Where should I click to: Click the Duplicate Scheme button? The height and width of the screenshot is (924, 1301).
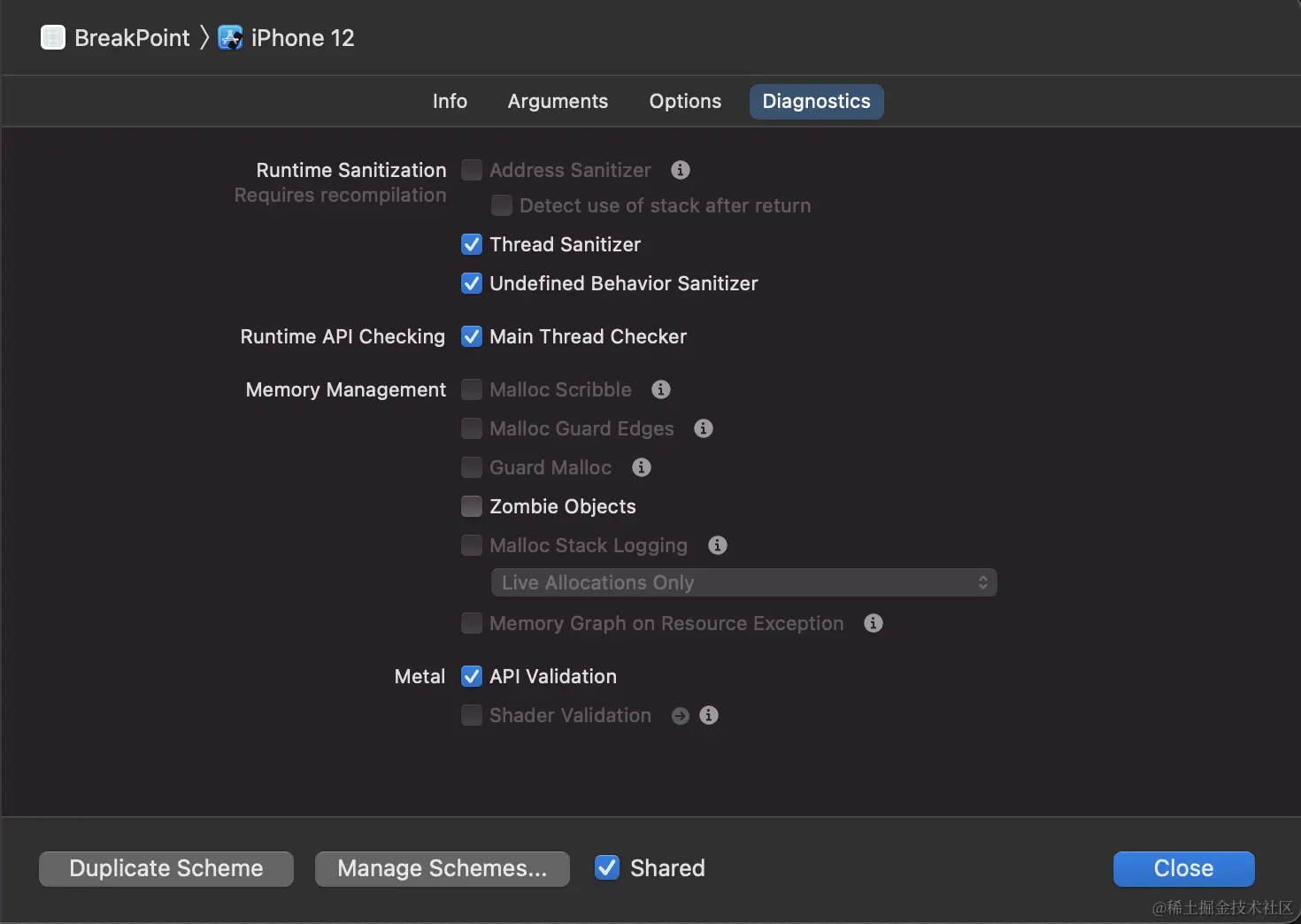click(x=166, y=868)
